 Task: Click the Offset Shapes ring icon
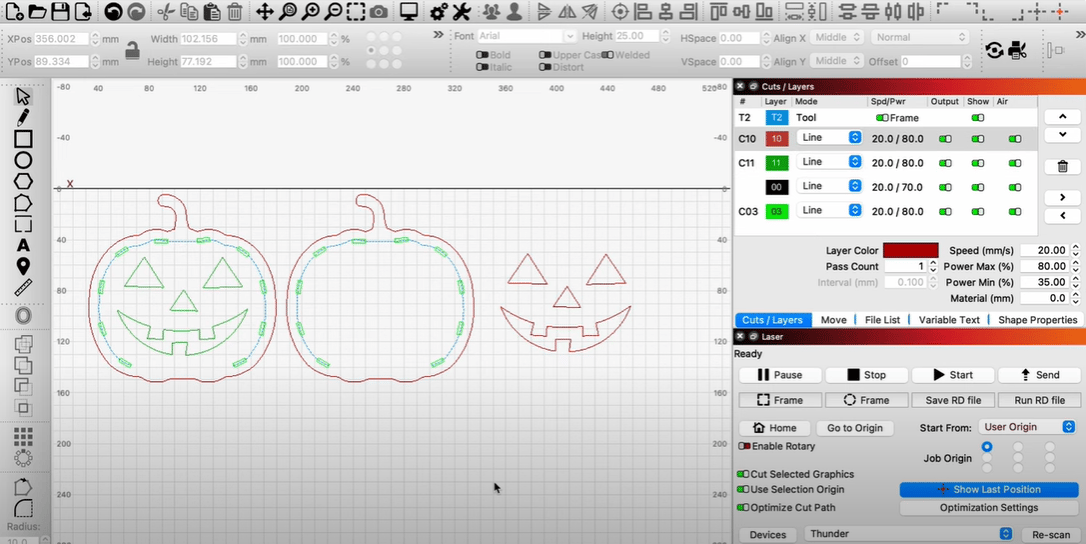(x=23, y=316)
